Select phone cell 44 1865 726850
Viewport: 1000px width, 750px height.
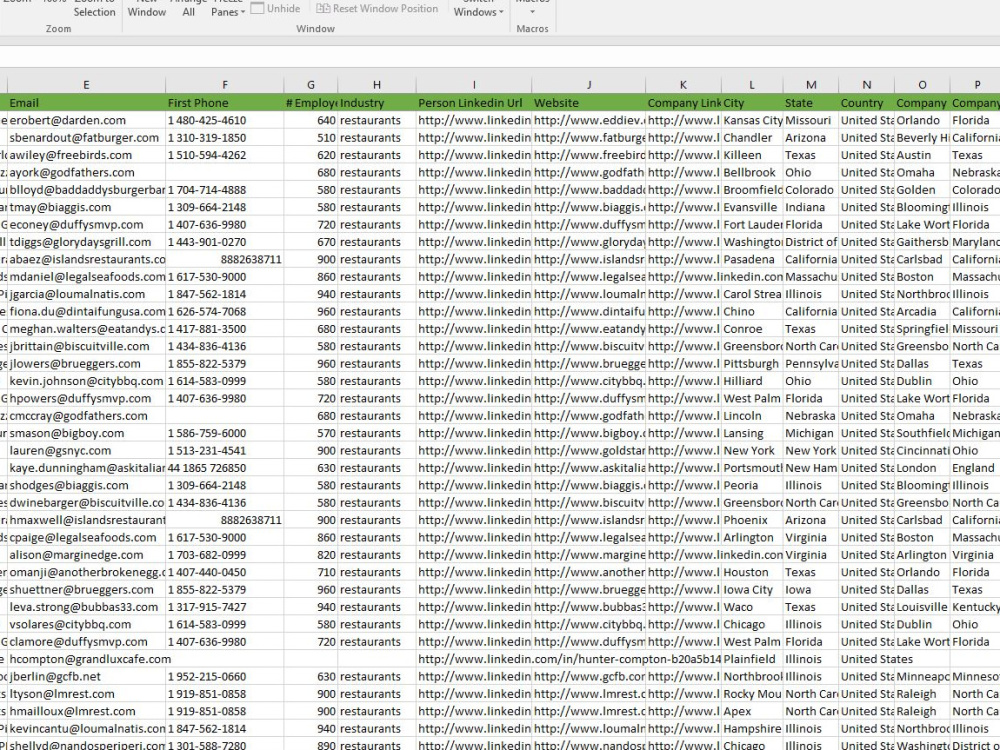[x=224, y=468]
